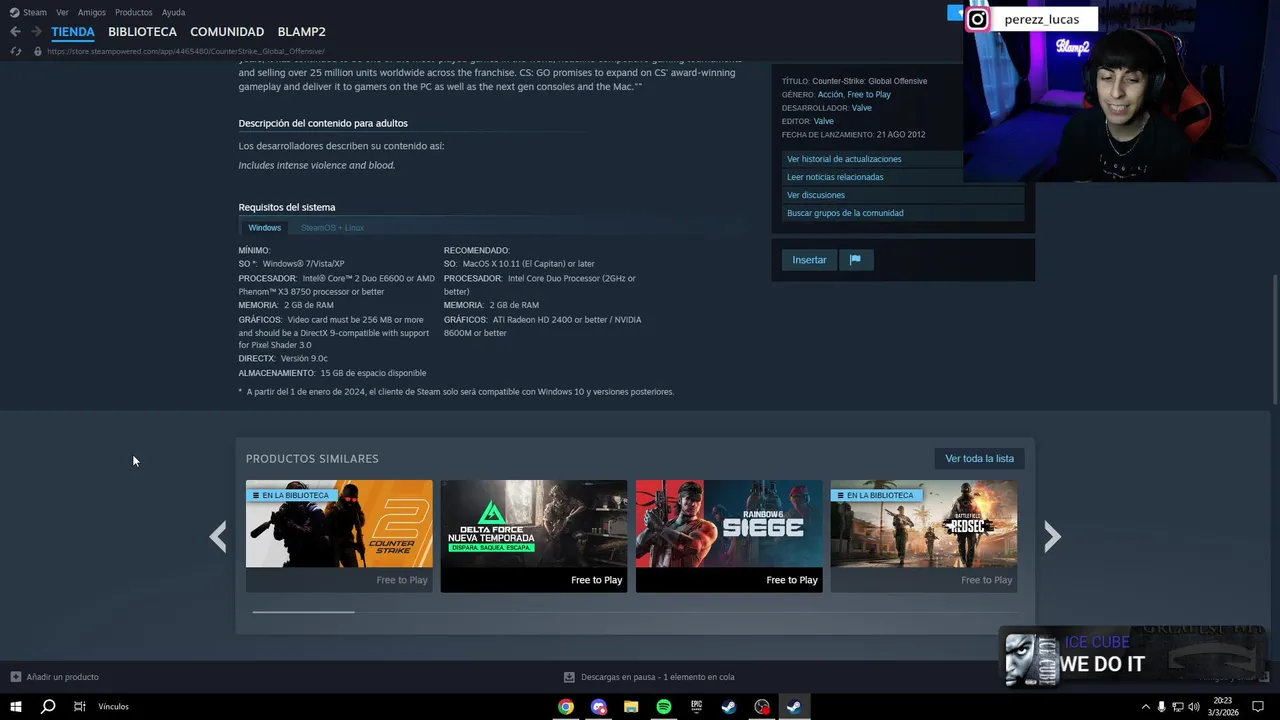Click the Insertar button
This screenshot has width=1280, height=720.
pyautogui.click(x=809, y=260)
